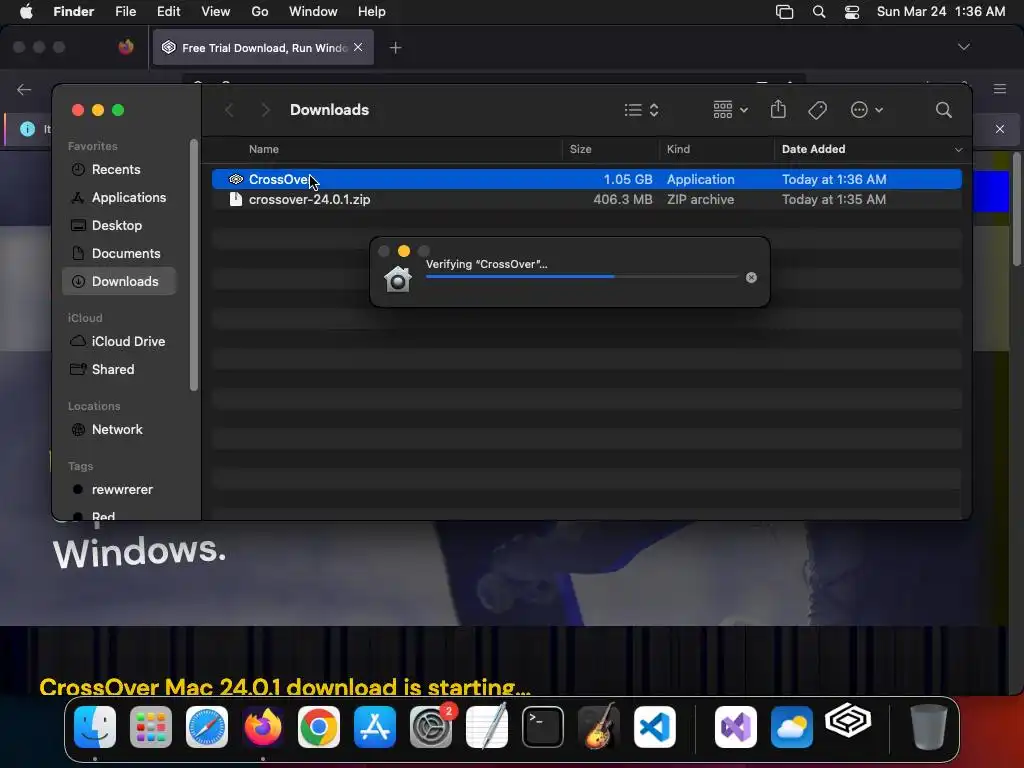Viewport: 1024px width, 768px height.
Task: Click the Free Trial Download Firefox tab
Action: click(263, 47)
